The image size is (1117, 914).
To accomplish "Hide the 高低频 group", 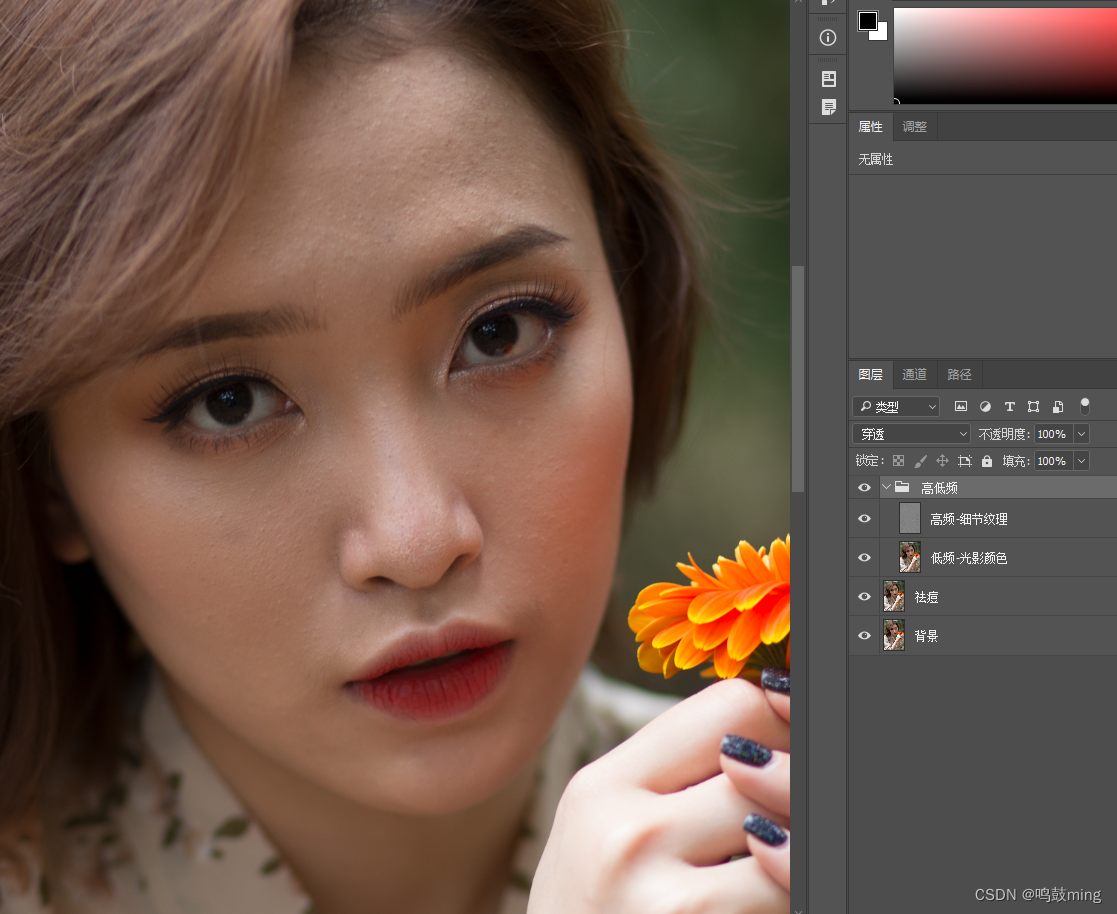I will click(x=864, y=487).
